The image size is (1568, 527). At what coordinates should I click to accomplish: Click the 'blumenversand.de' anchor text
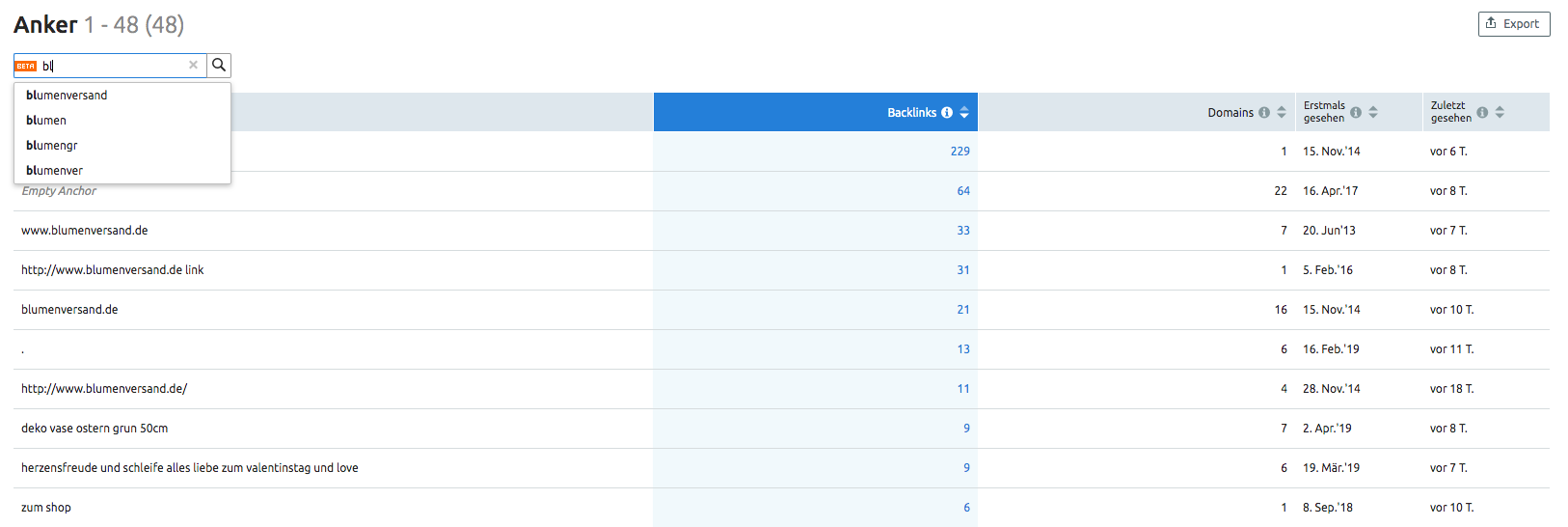pos(69,310)
